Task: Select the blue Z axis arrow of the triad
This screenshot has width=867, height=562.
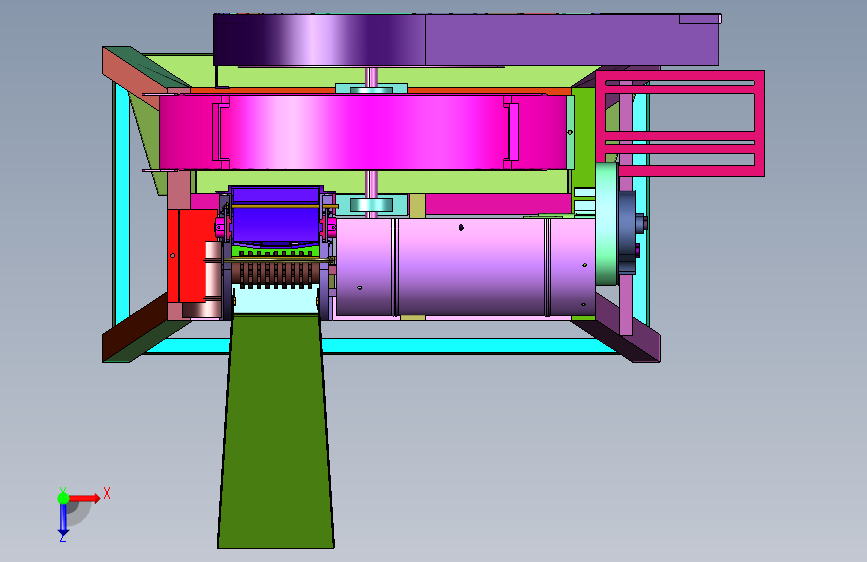Action: [63, 520]
